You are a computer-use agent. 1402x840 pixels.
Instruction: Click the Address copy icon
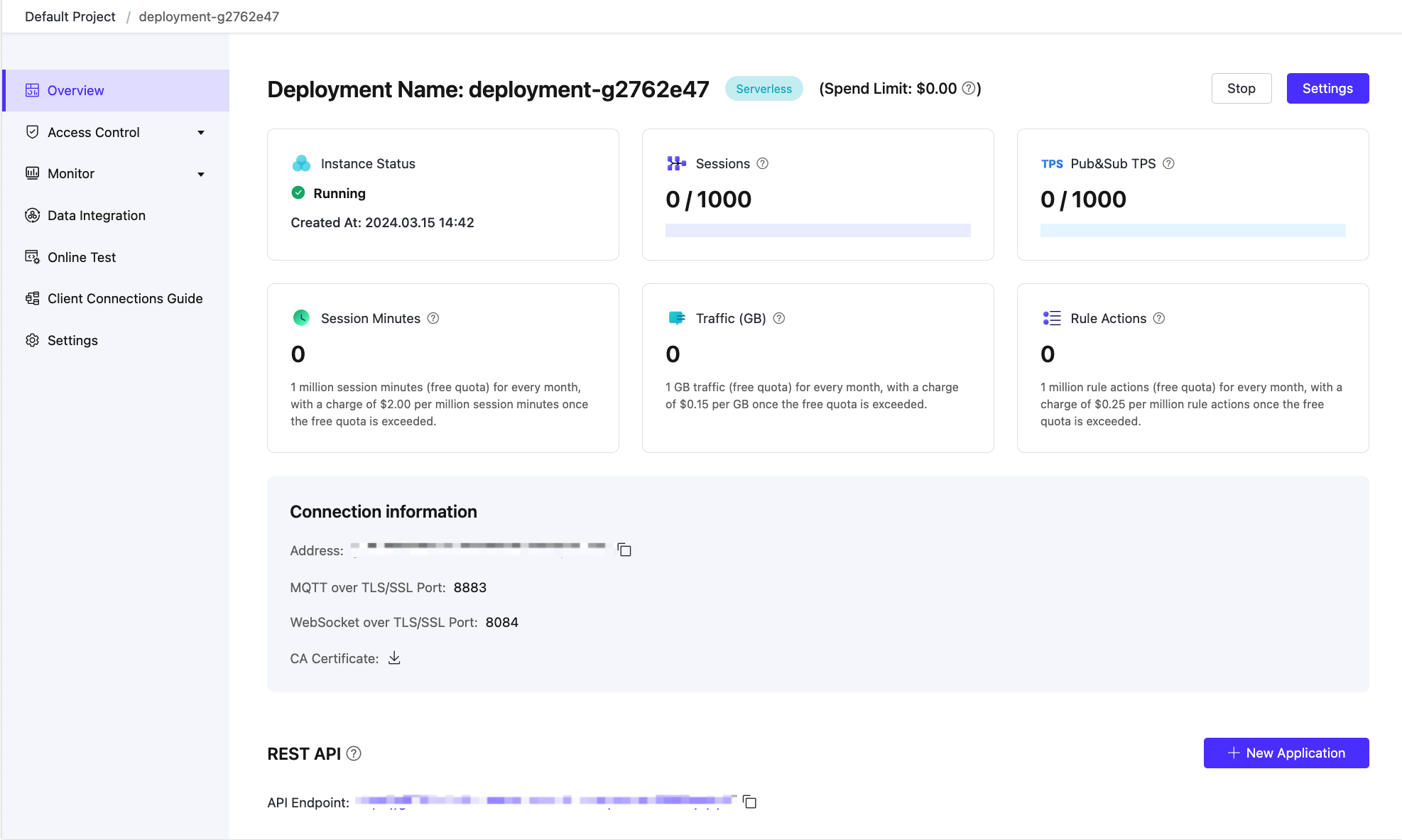pyautogui.click(x=624, y=549)
